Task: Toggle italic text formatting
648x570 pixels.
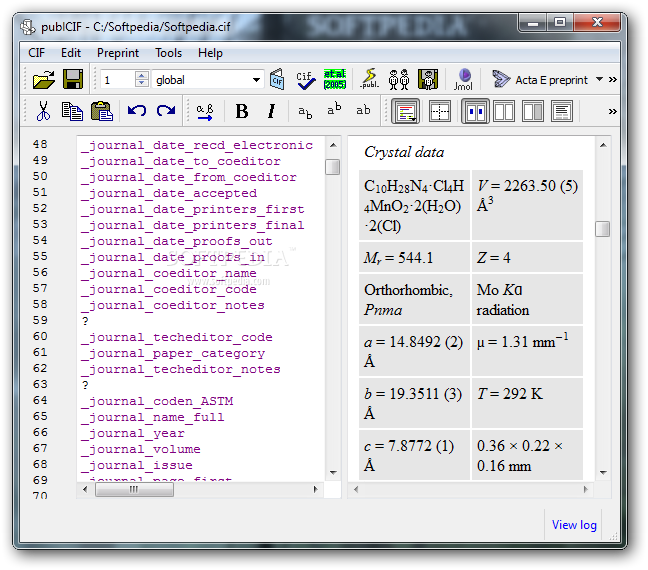Action: (270, 111)
